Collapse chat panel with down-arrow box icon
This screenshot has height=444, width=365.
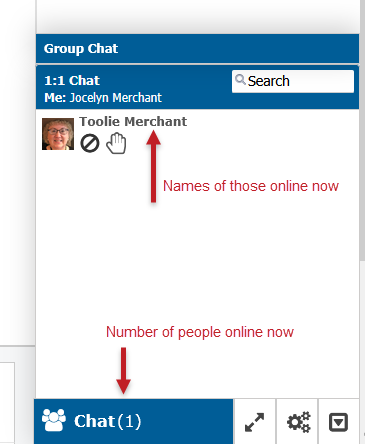pos(339,422)
